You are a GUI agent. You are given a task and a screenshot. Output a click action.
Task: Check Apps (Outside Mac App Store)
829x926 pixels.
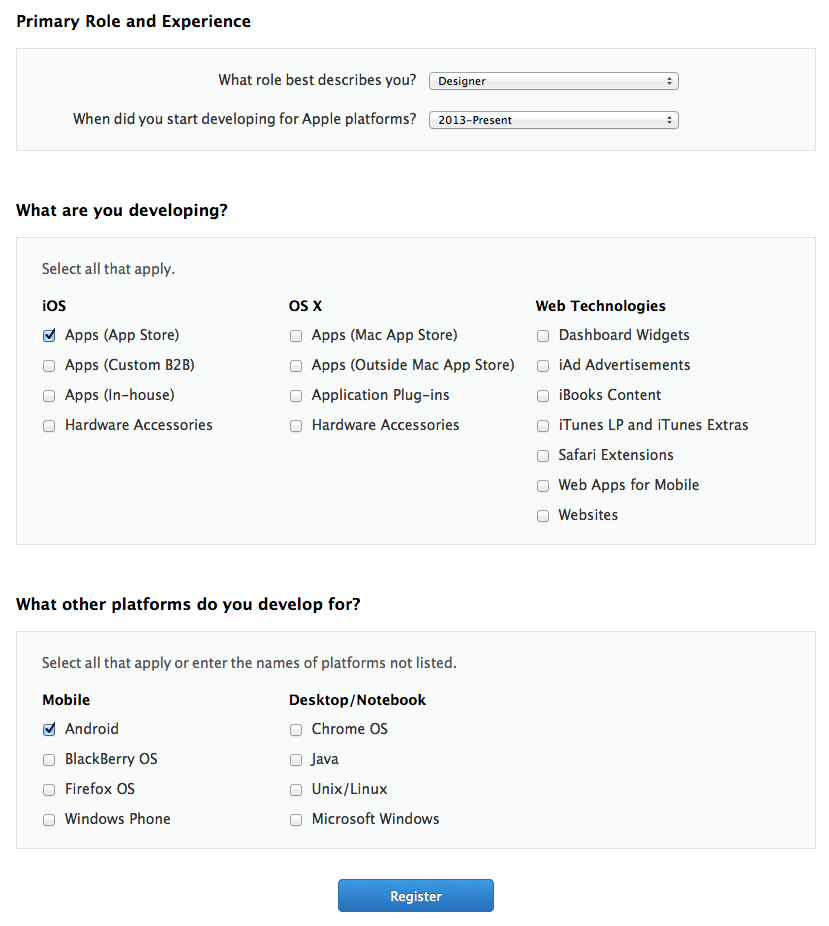coord(296,366)
